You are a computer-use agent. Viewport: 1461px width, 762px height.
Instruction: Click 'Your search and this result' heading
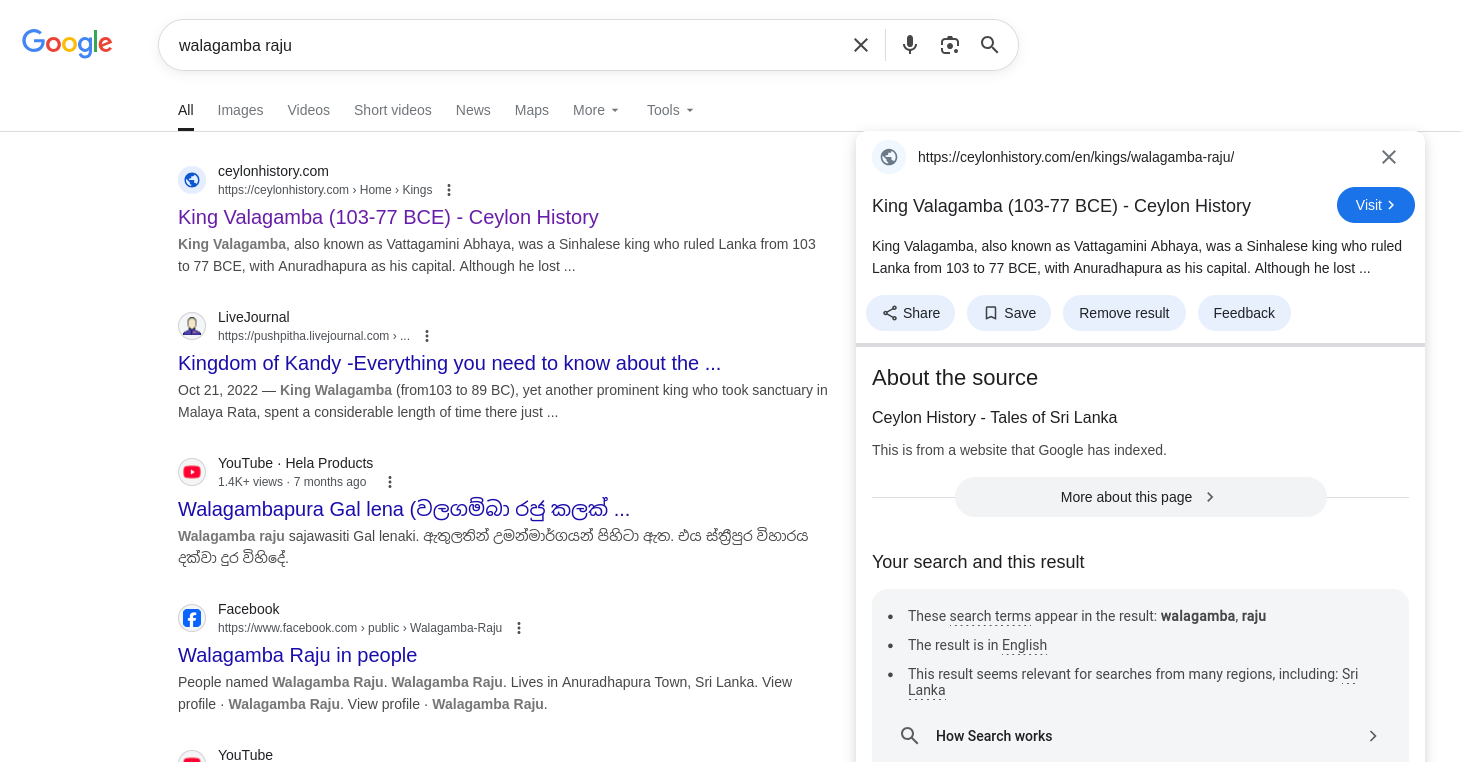point(978,562)
